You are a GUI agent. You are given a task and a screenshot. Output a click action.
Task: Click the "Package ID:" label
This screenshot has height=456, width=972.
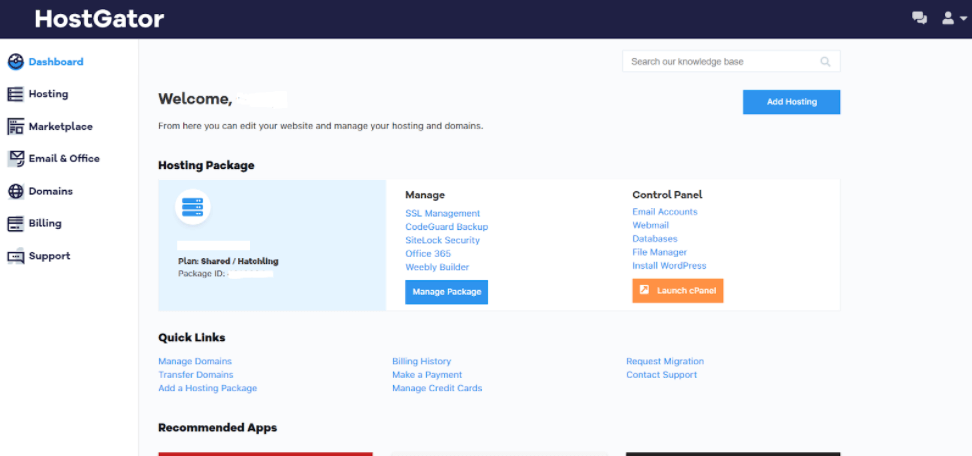(x=201, y=273)
